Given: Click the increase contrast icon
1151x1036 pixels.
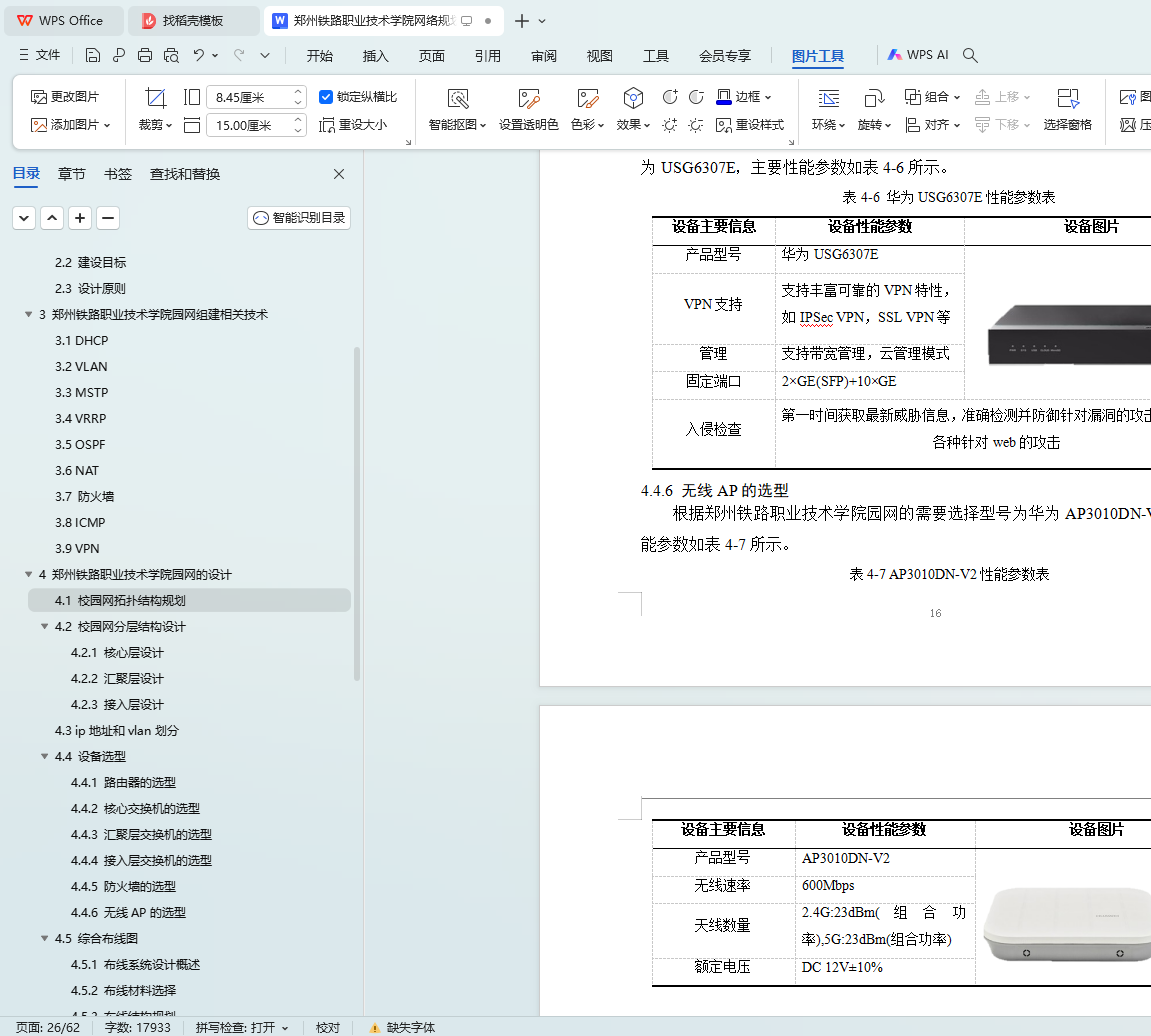Looking at the screenshot, I should (669, 97).
